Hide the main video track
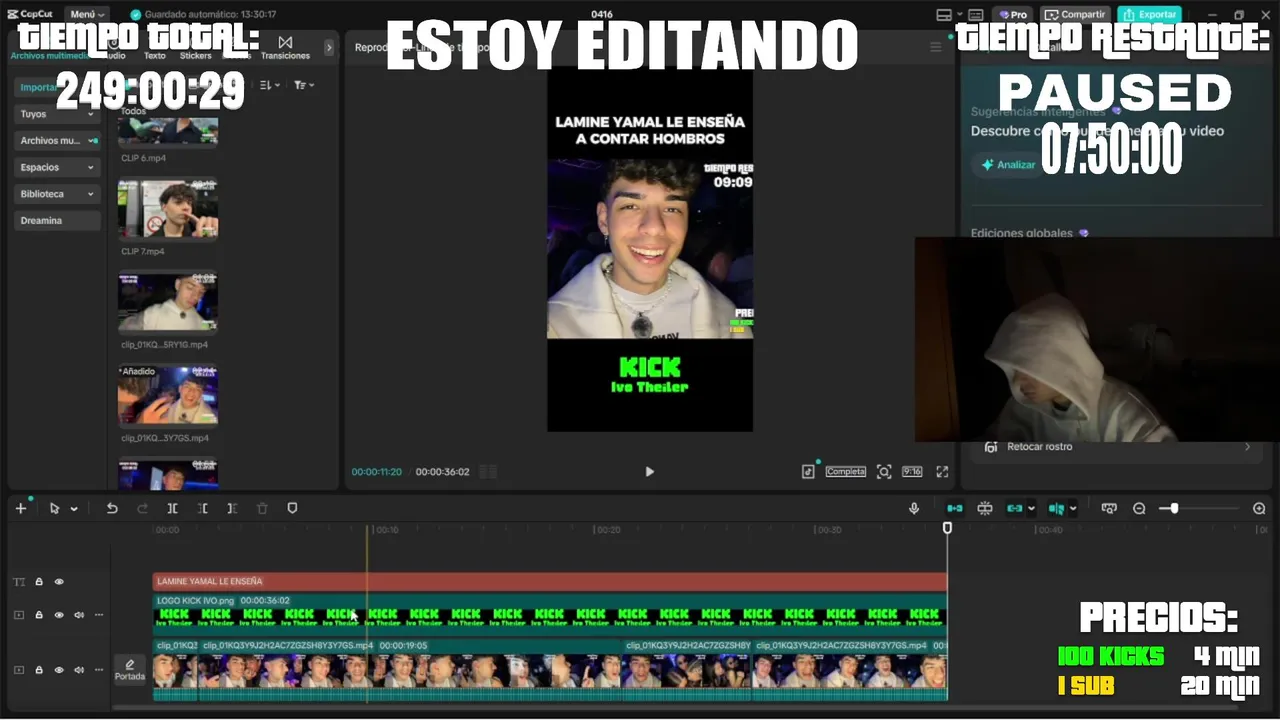This screenshot has width=1280, height=720. pyautogui.click(x=59, y=670)
